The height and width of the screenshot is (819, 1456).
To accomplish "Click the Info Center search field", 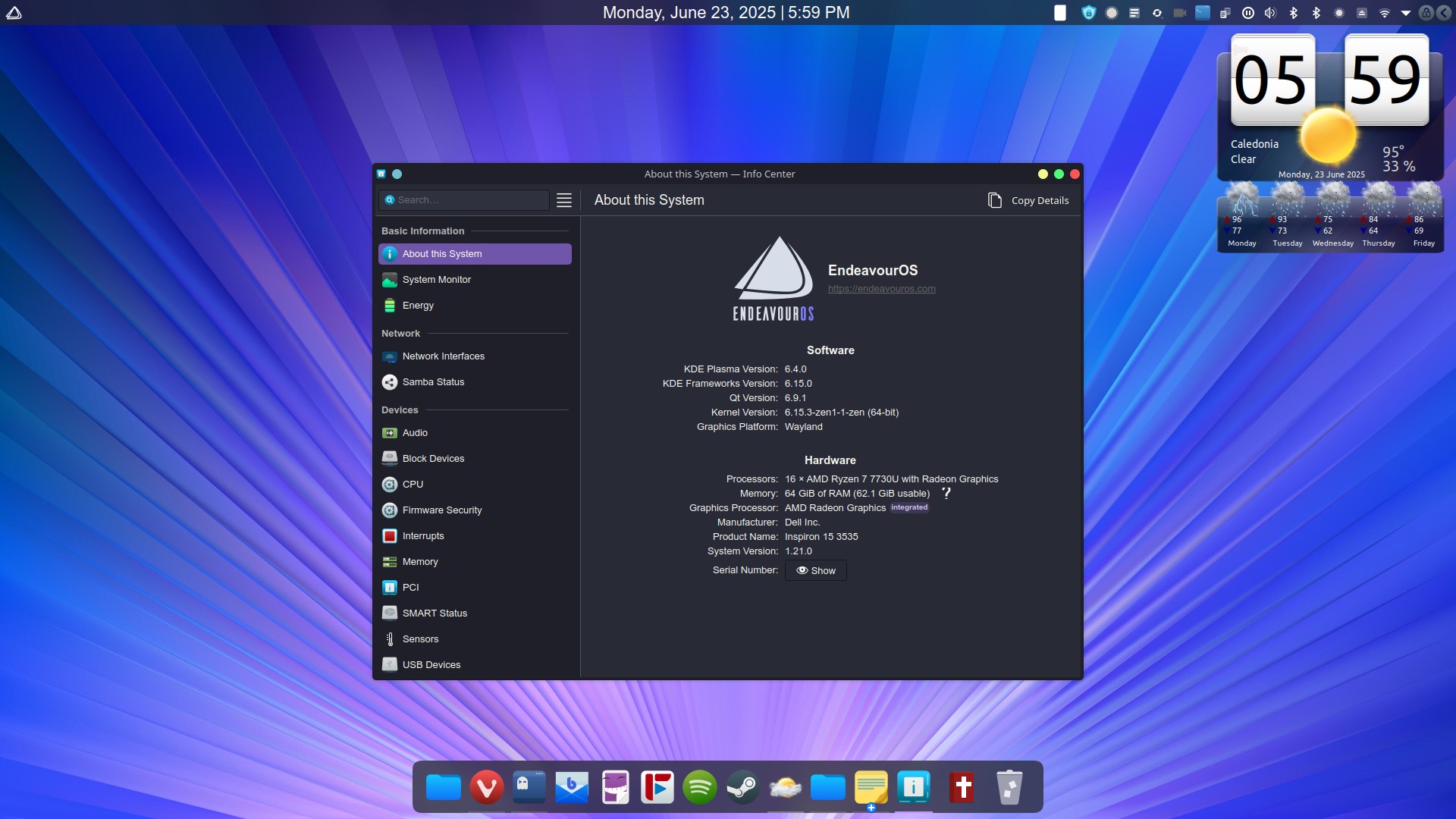I will pyautogui.click(x=470, y=200).
